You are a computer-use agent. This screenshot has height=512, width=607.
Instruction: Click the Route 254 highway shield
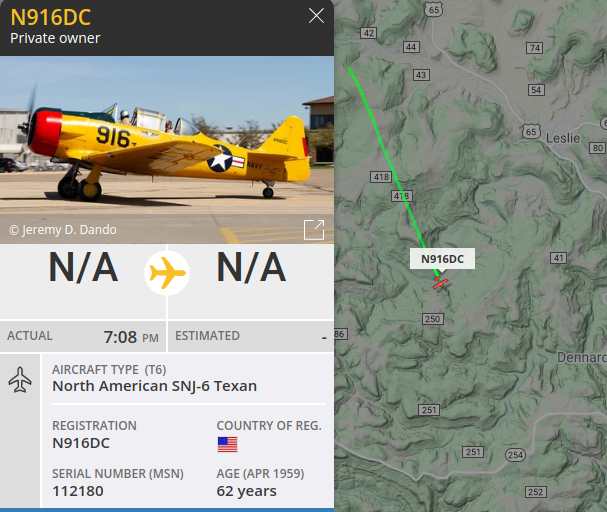pyautogui.click(x=515, y=455)
